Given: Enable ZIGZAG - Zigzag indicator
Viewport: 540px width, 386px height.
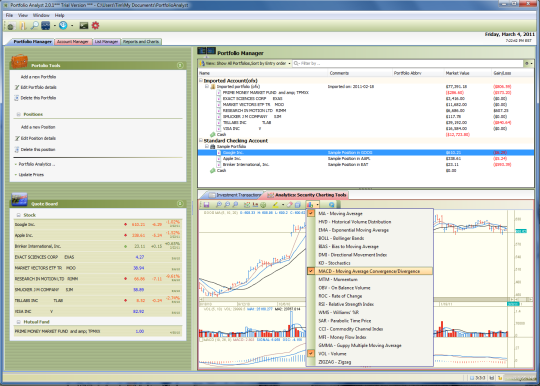Looking at the screenshot, I should click(370, 362).
